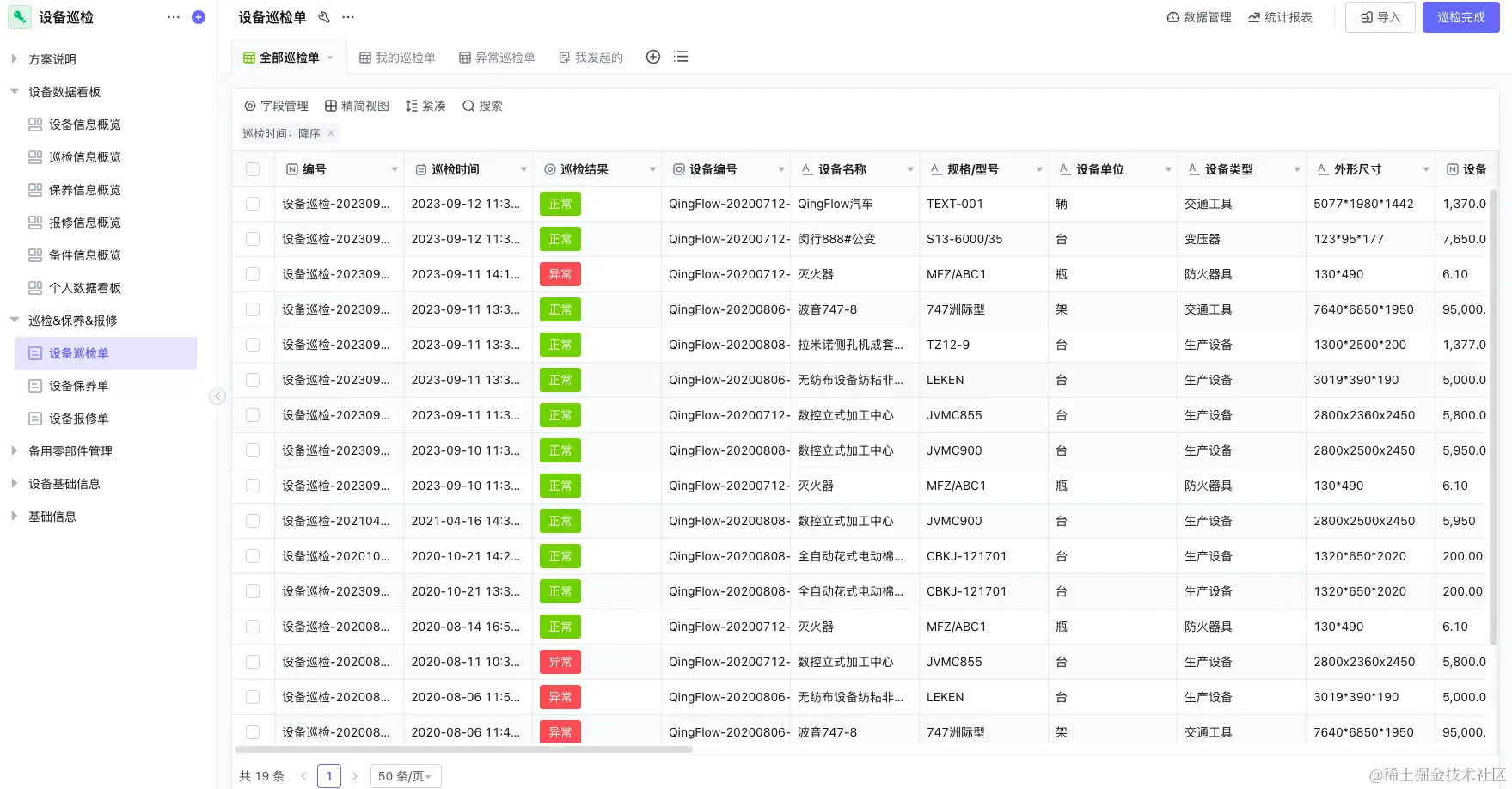Click the horizontal scrollbar under the table
Viewport: 1512px width, 789px height.
pyautogui.click(x=464, y=749)
